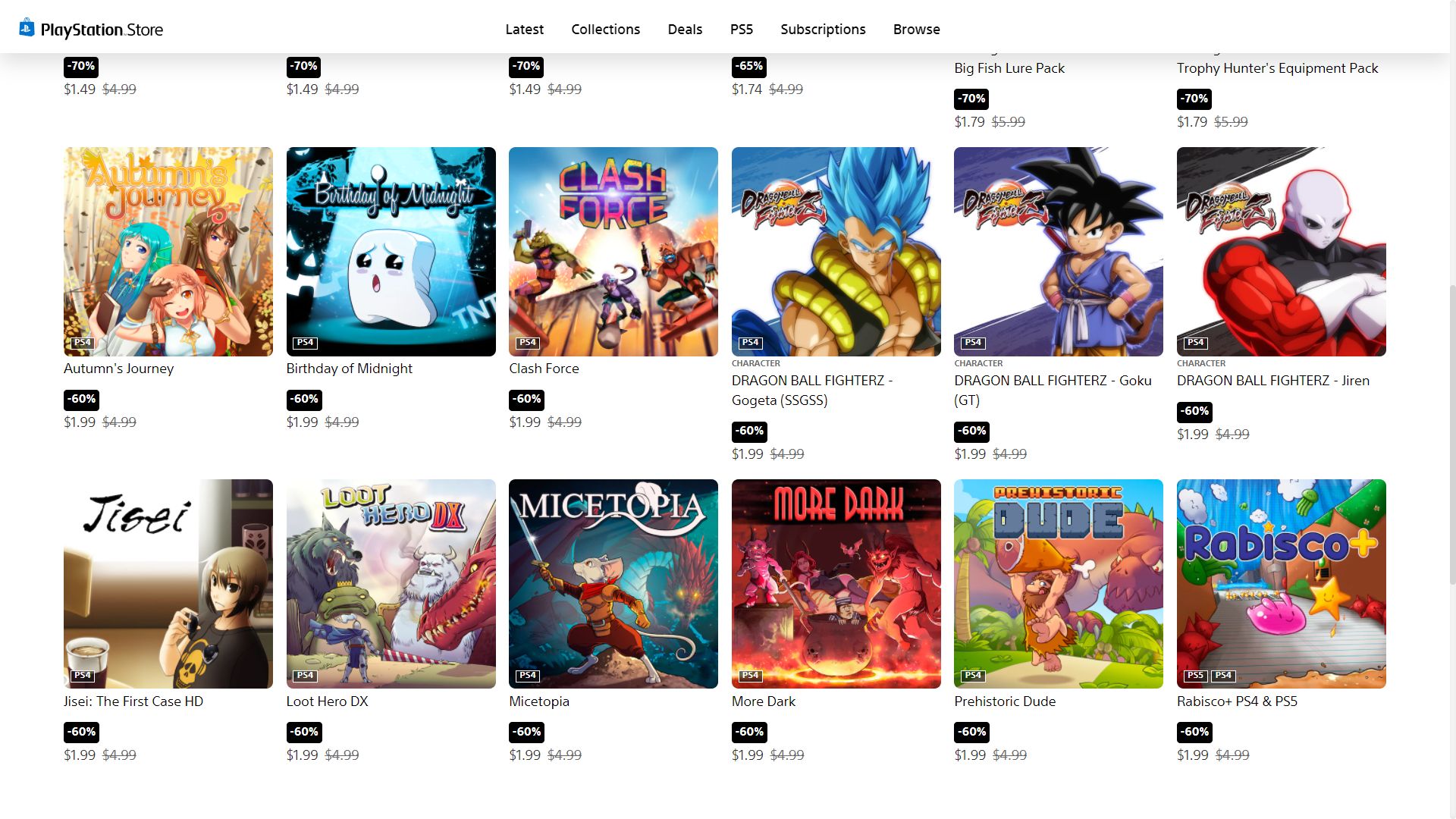Screen dimensions: 1456x819
Task: Go to the Deals section
Action: (x=685, y=29)
